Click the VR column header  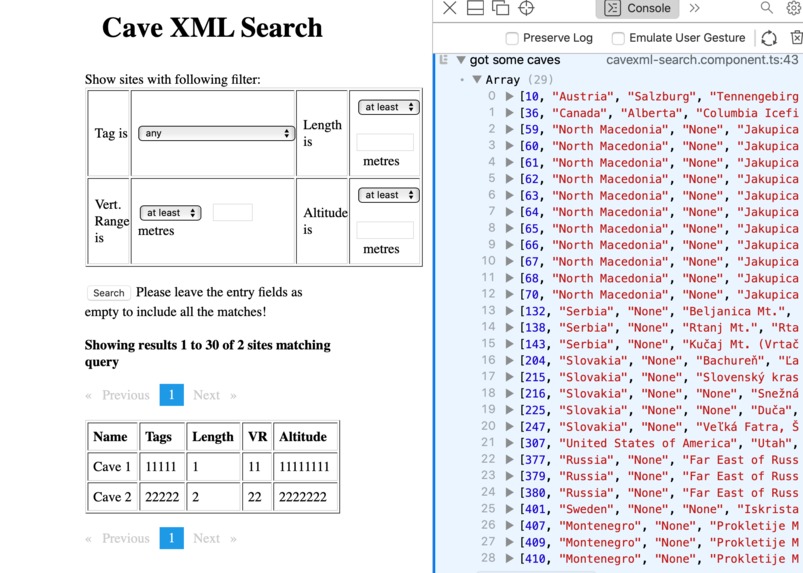point(257,436)
